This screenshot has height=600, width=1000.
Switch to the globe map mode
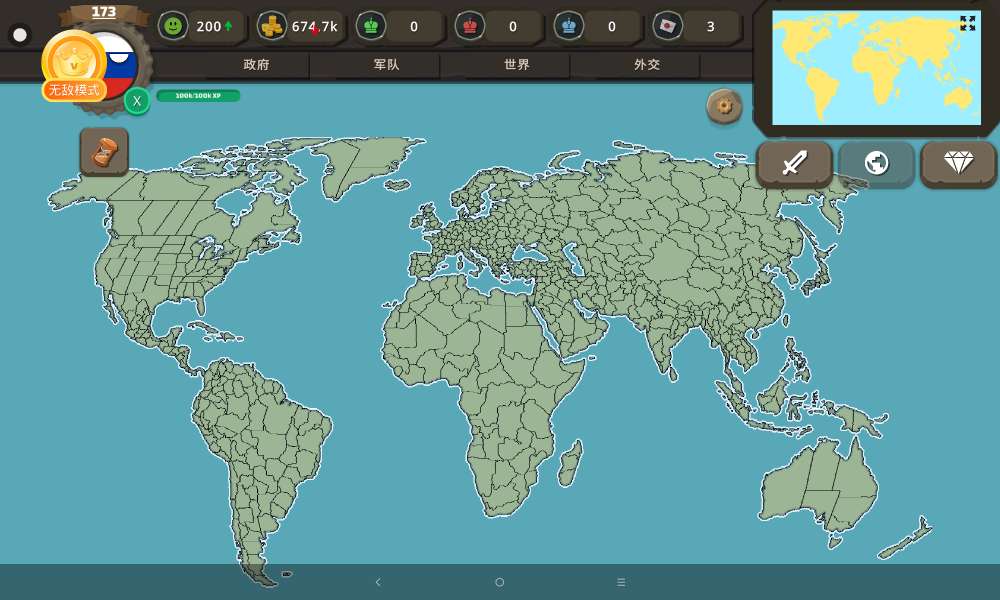click(x=876, y=163)
